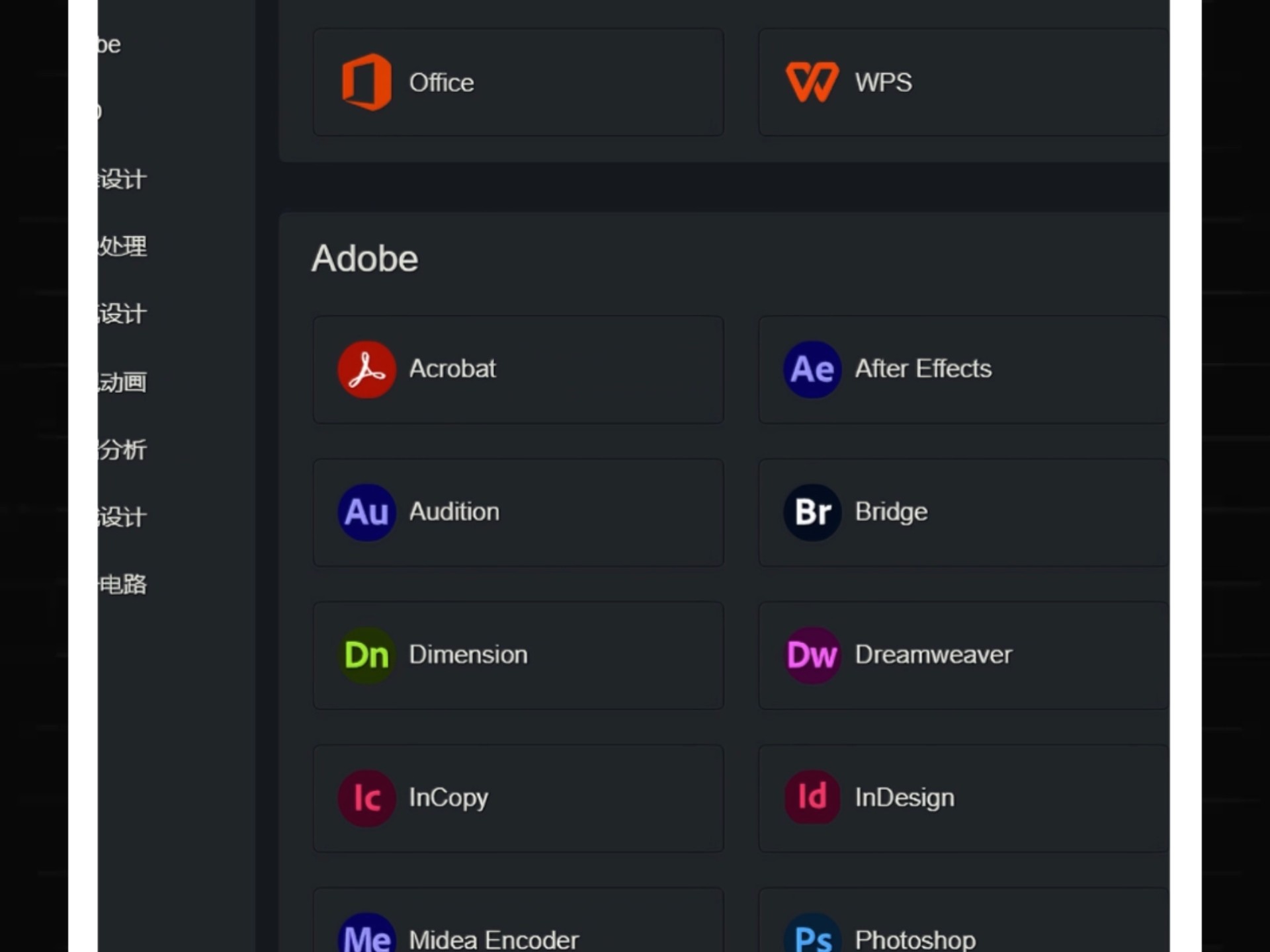
Task: Select the Dimension card text
Action: 468,654
